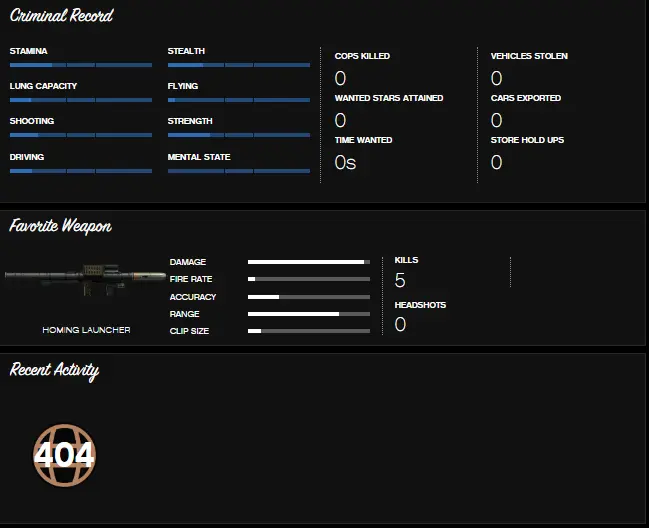The height and width of the screenshot is (528, 649).
Task: Click the Strength stat bar
Action: point(239,135)
